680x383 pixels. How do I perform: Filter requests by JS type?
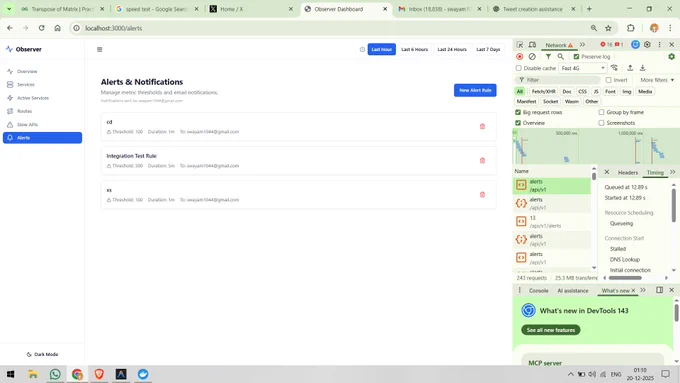click(596, 92)
